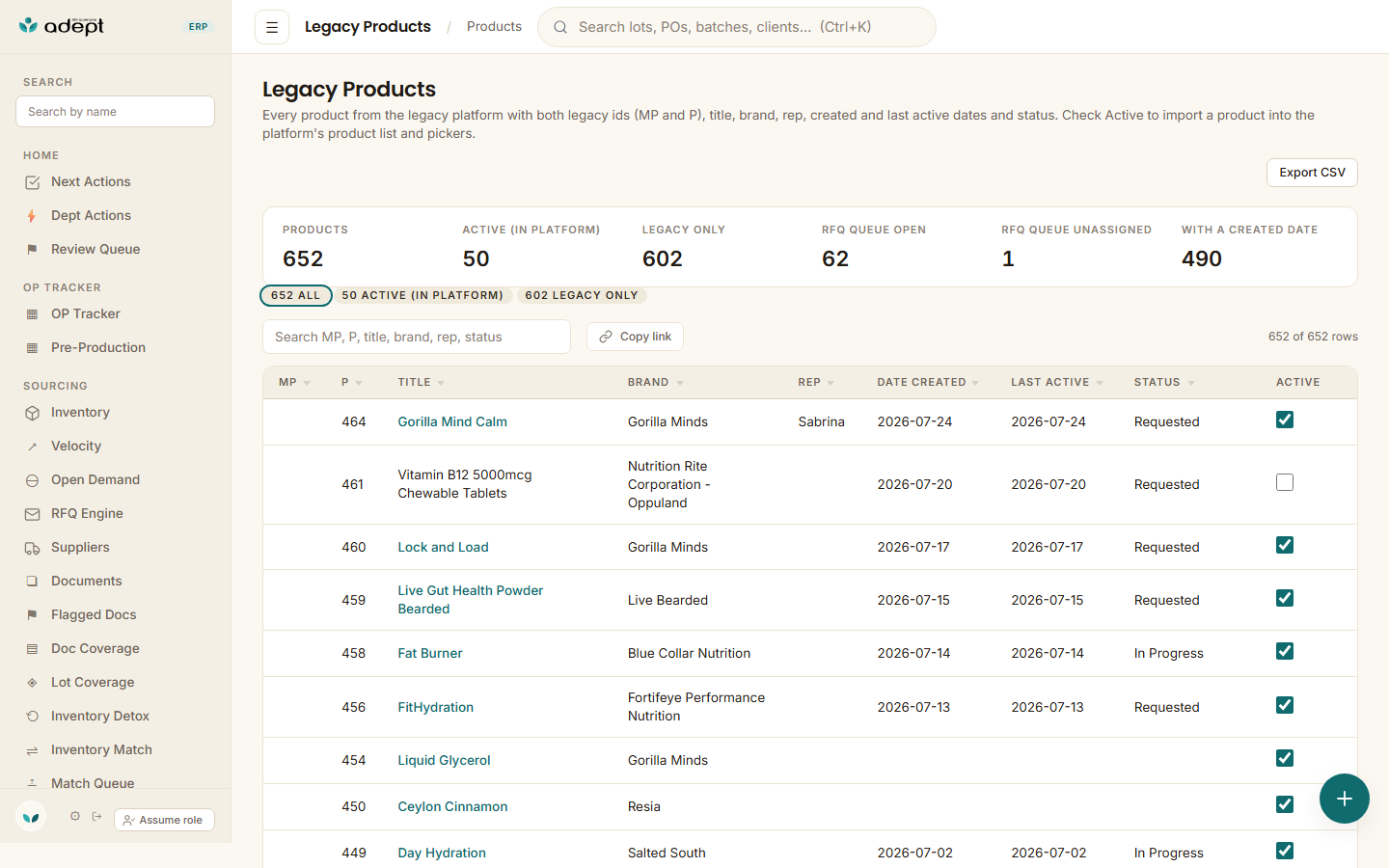Select the 50 Active (In Platform) filter
1389x868 pixels.
pyautogui.click(x=422, y=295)
